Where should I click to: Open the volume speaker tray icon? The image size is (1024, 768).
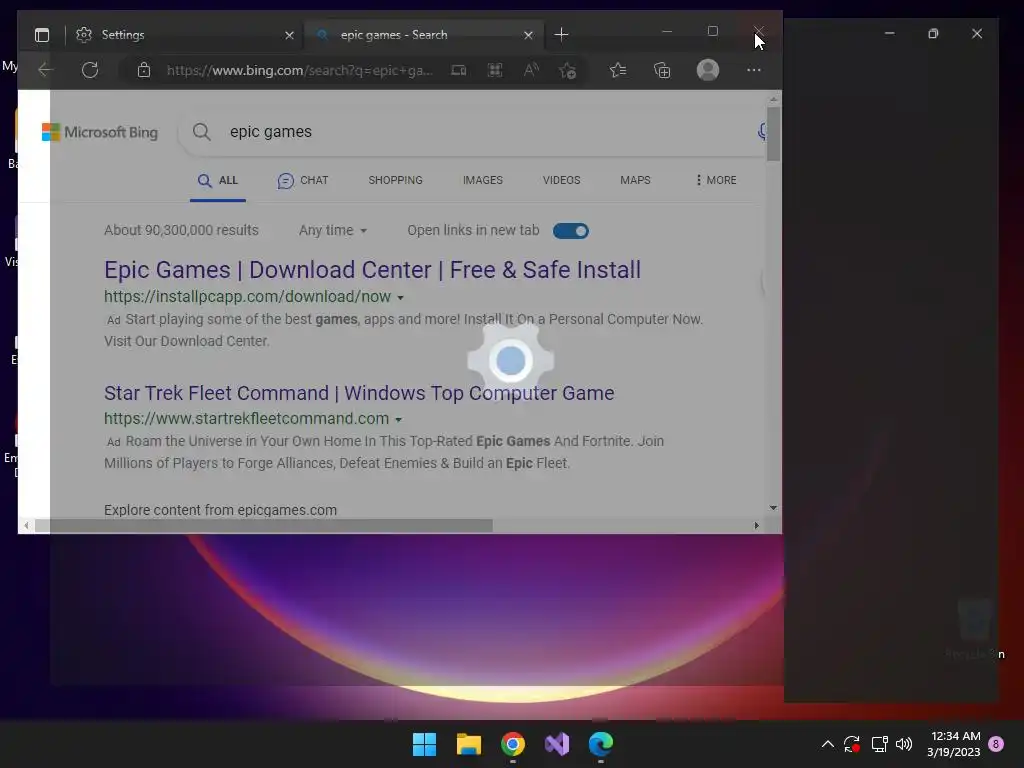904,744
